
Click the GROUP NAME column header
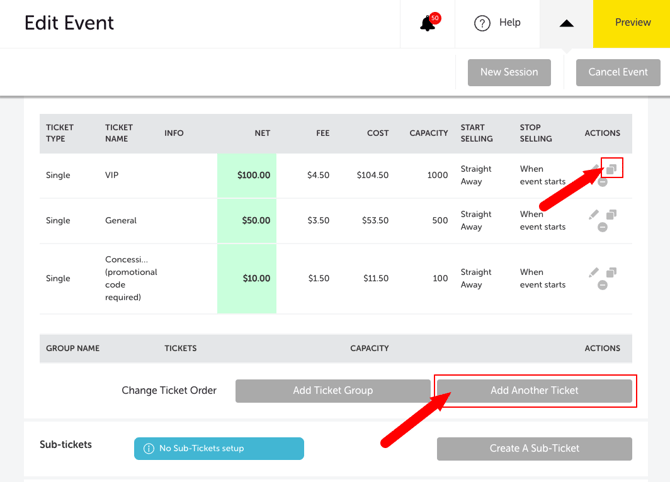(x=73, y=348)
